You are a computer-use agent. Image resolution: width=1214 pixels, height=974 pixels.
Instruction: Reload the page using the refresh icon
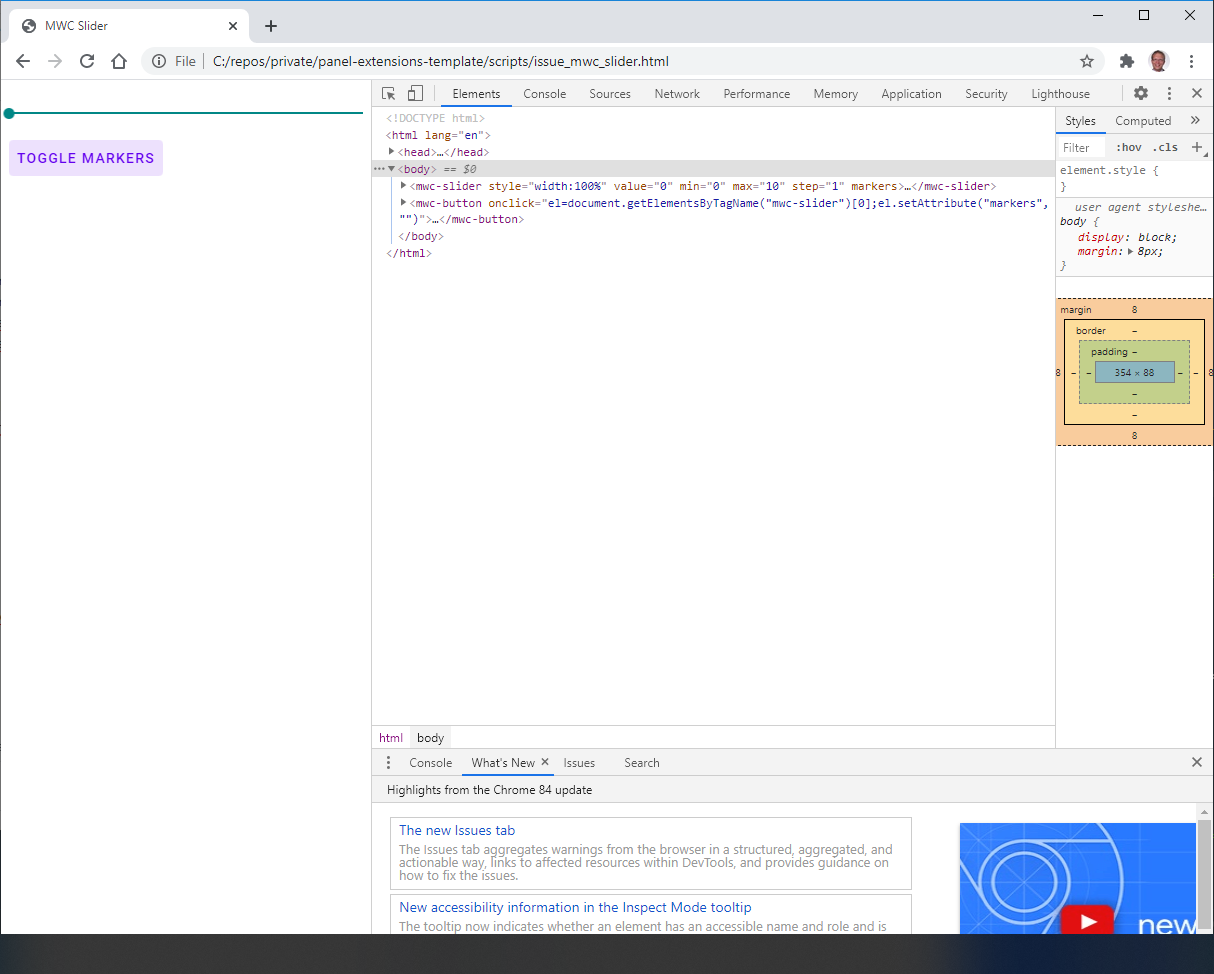click(x=87, y=61)
